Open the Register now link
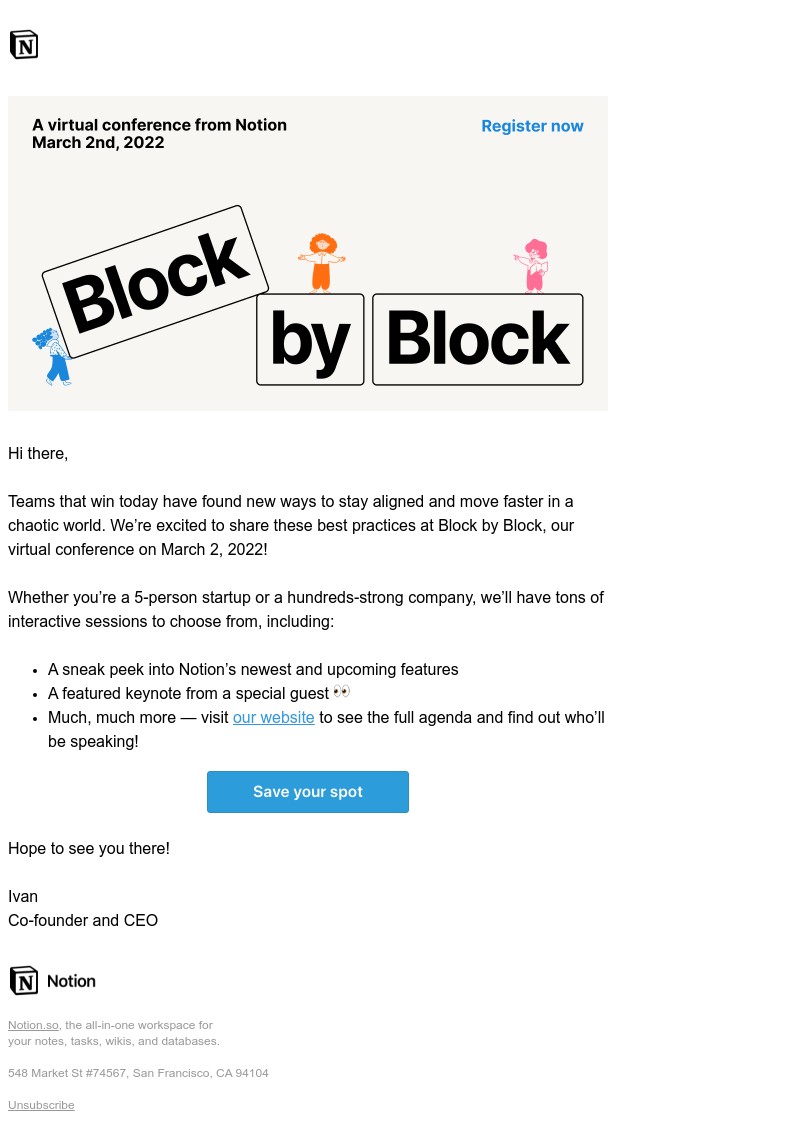Screen dimensions: 800x1121 pyautogui.click(x=532, y=126)
